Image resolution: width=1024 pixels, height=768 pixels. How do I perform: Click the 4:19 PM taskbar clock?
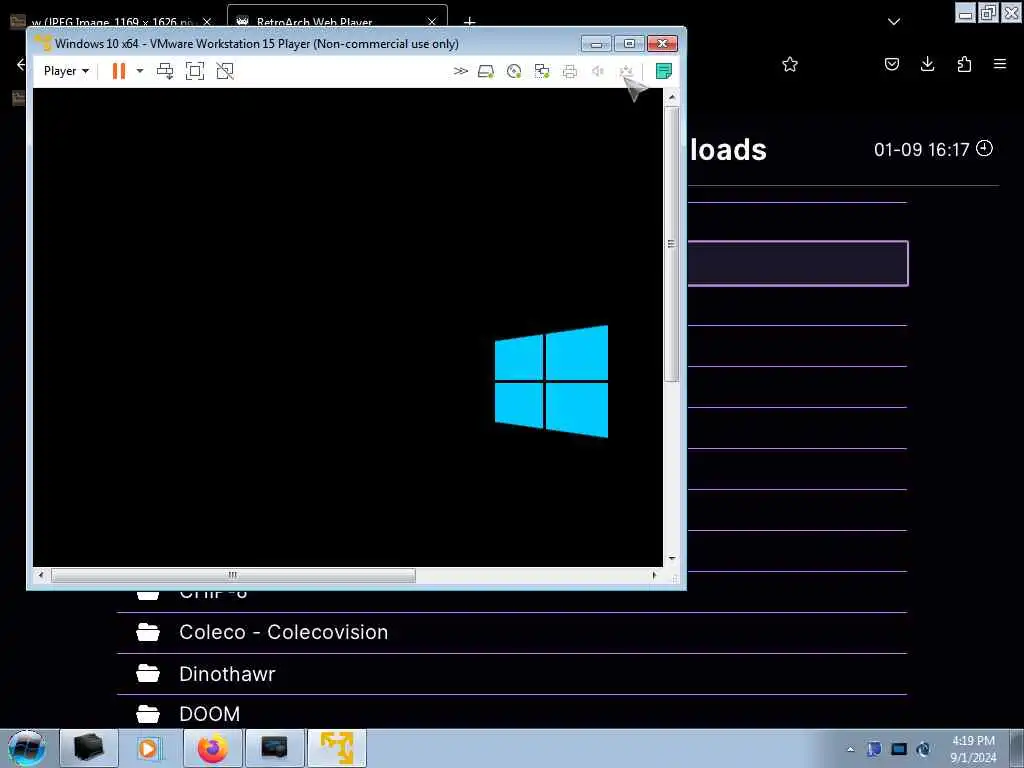[973, 749]
